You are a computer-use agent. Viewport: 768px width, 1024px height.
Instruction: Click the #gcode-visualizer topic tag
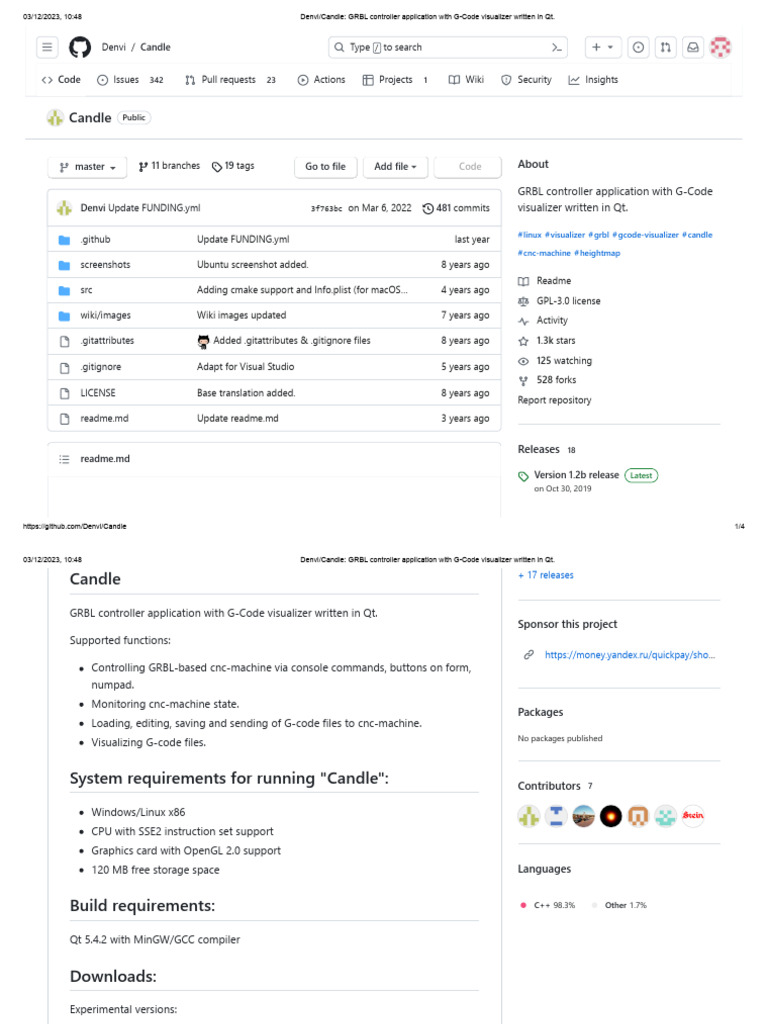coord(645,235)
